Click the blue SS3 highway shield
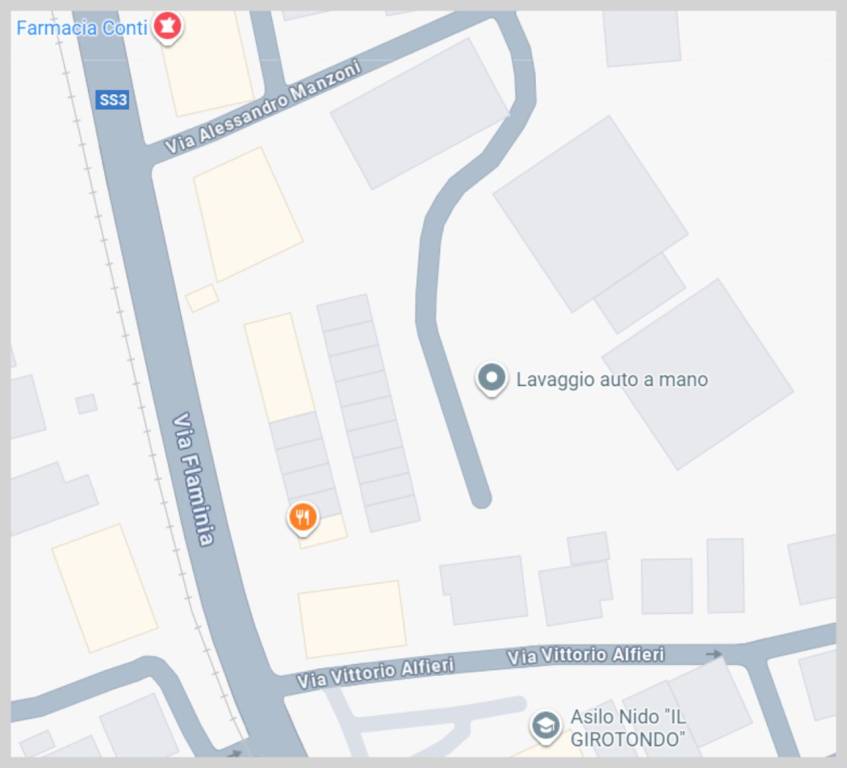This screenshot has width=847, height=768. pyautogui.click(x=112, y=100)
